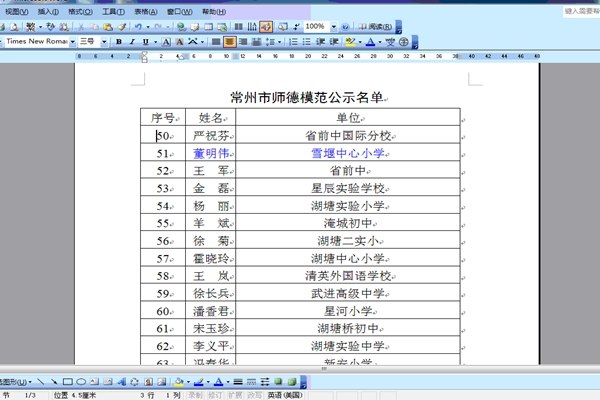Expand the undo history dropdown arrow

click(x=148, y=27)
